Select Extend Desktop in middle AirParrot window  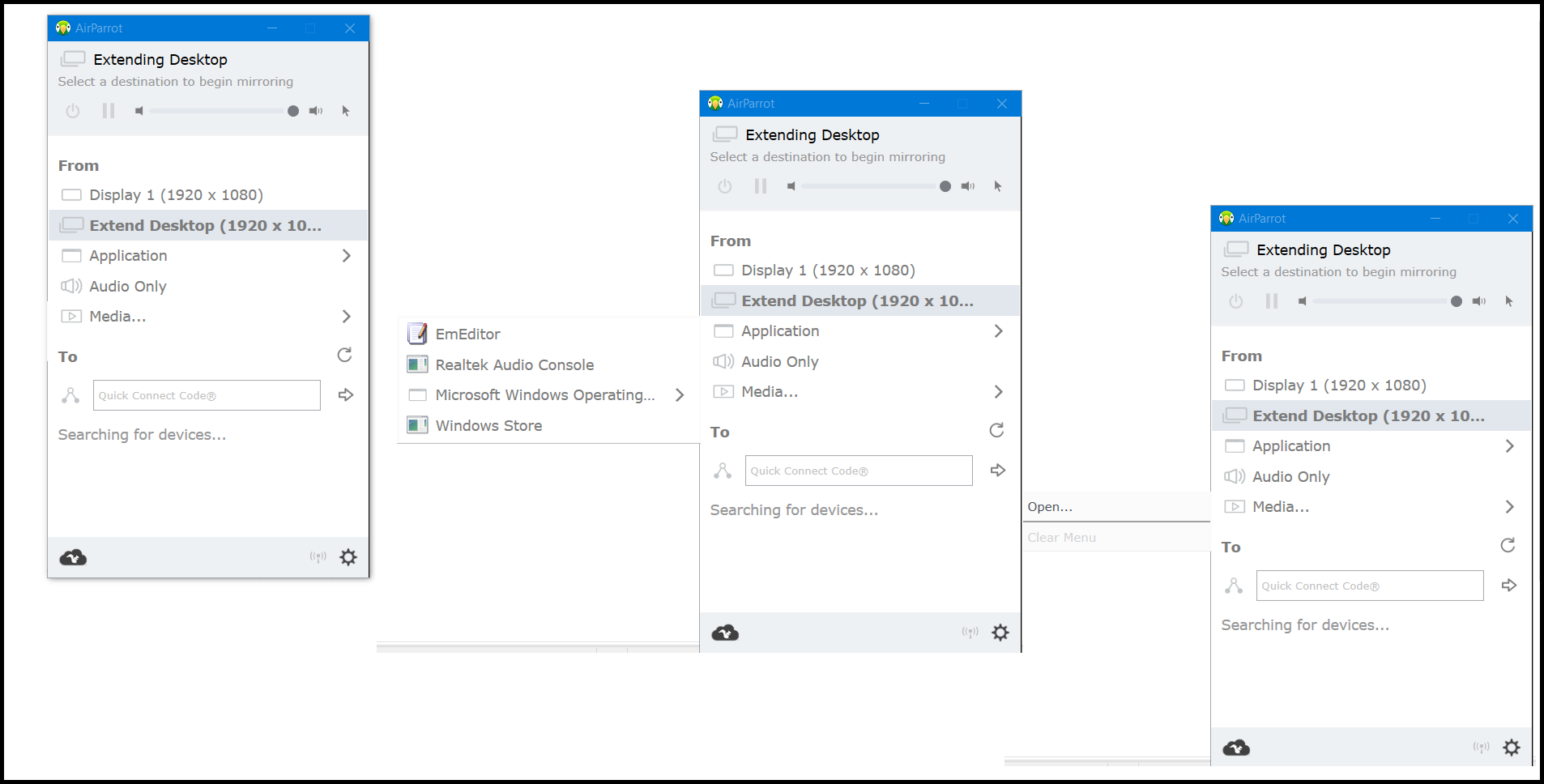click(860, 300)
